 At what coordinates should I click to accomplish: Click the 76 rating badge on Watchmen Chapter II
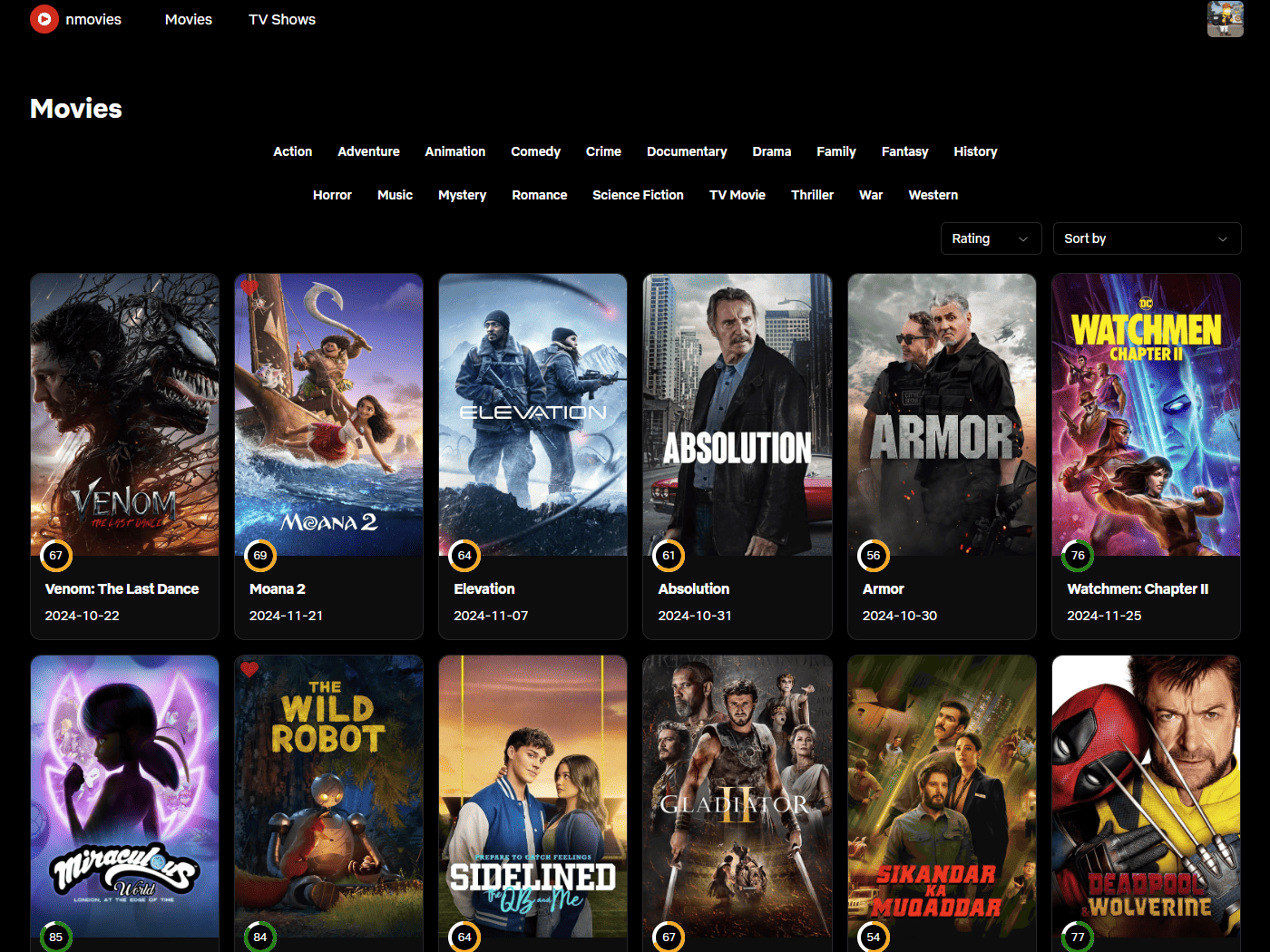pyautogui.click(x=1077, y=556)
